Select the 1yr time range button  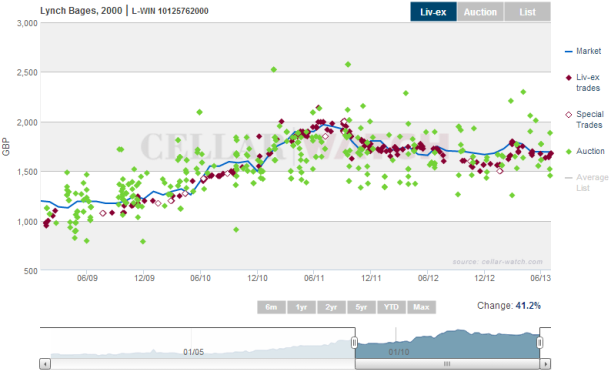pos(301,307)
